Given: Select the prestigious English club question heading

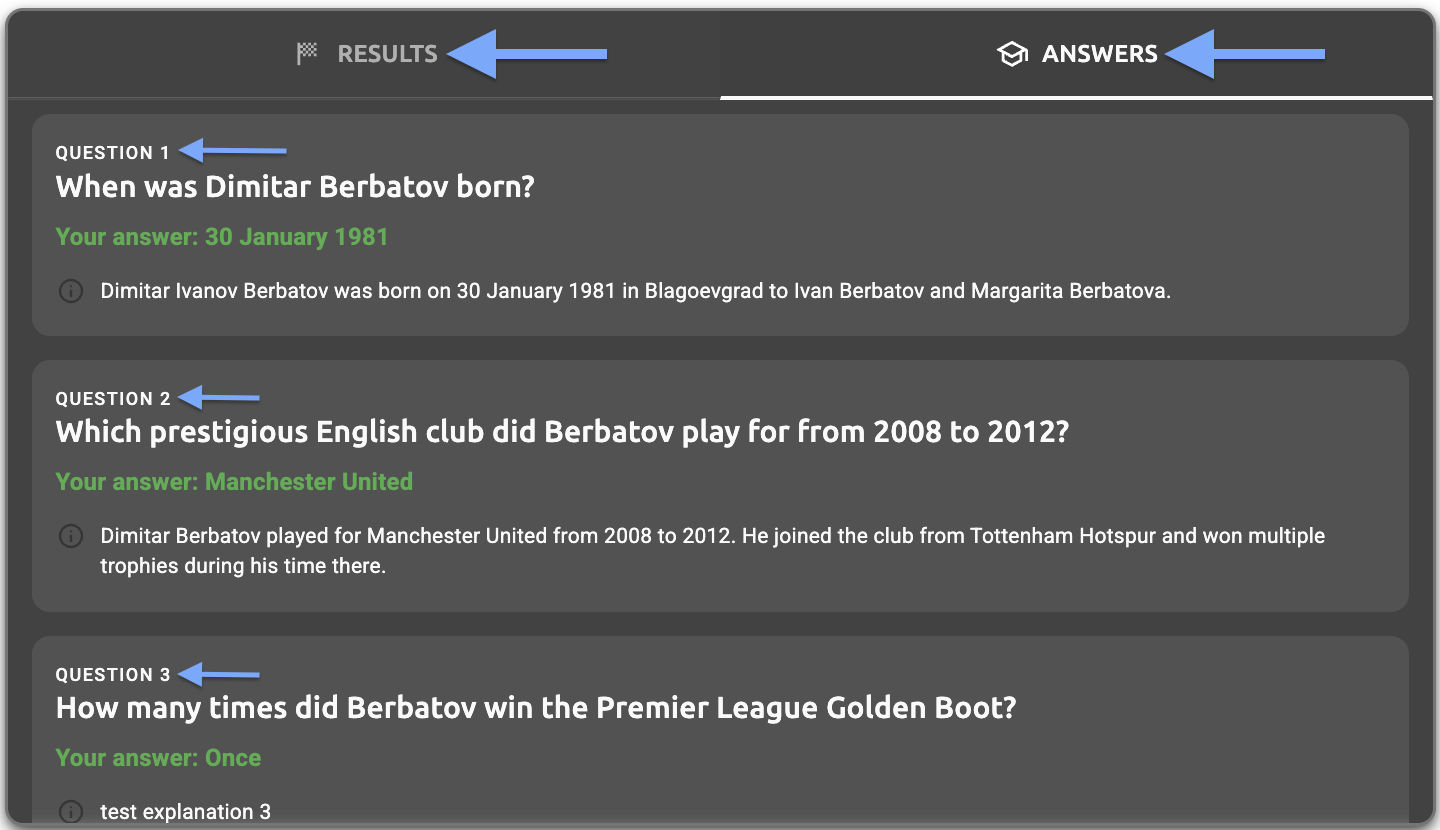Looking at the screenshot, I should pyautogui.click(x=562, y=432).
